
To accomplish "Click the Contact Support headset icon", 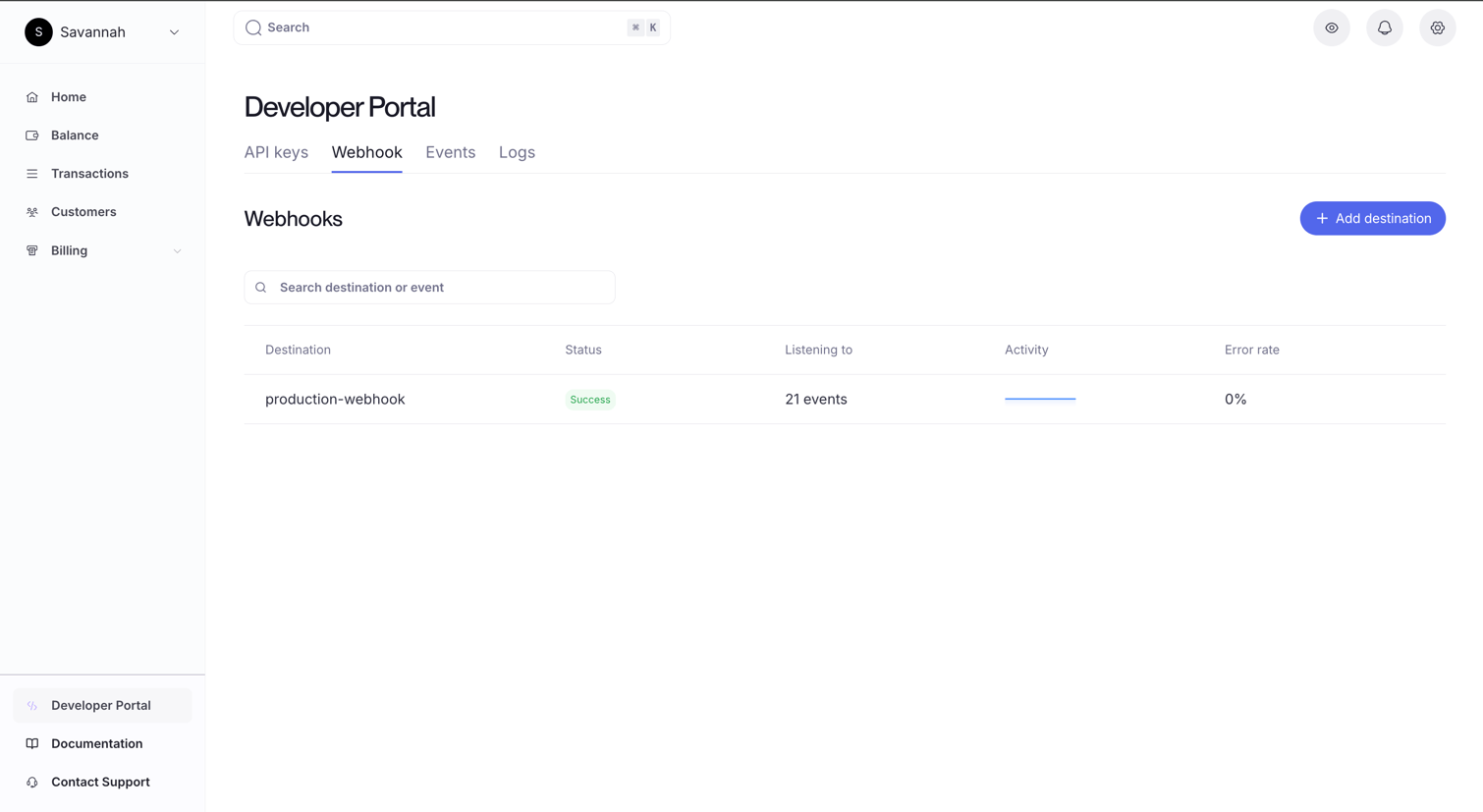I will point(32,782).
